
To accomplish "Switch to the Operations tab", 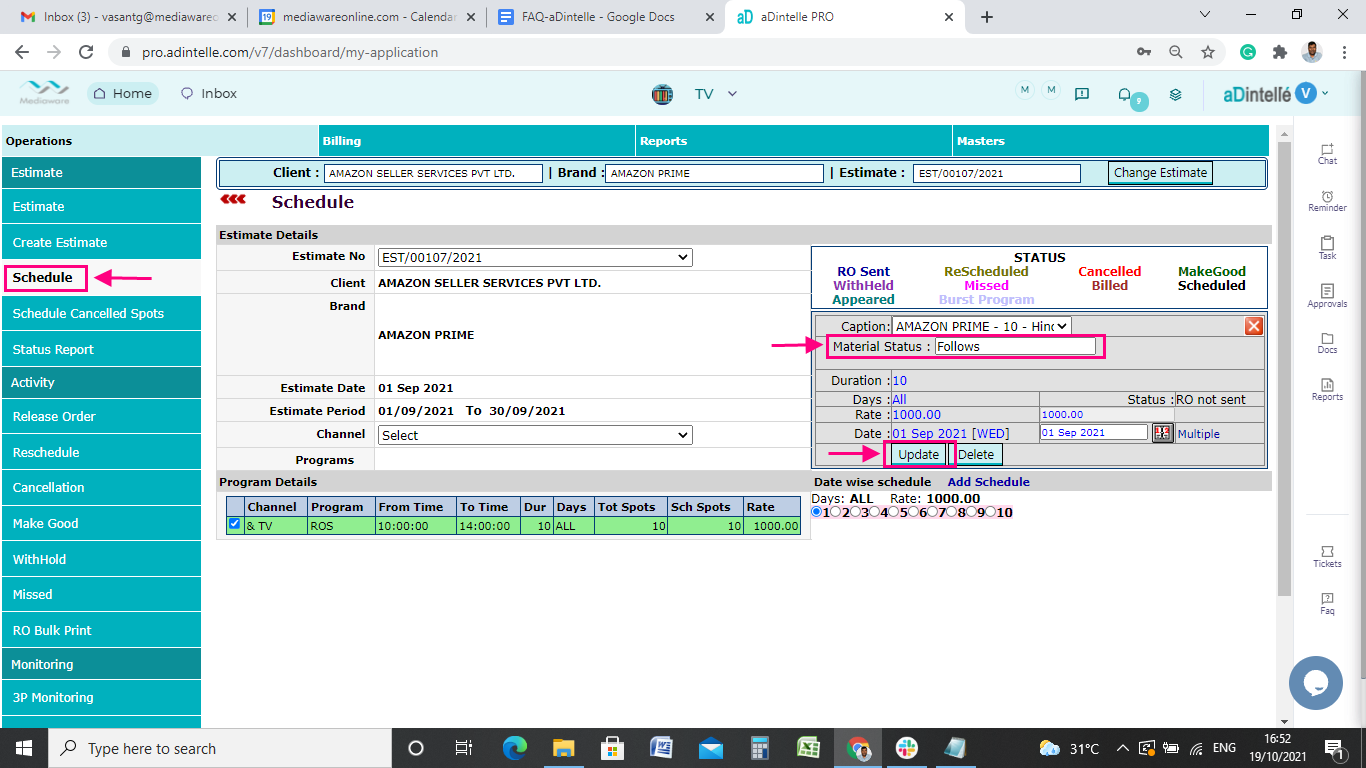I will pyautogui.click(x=160, y=141).
